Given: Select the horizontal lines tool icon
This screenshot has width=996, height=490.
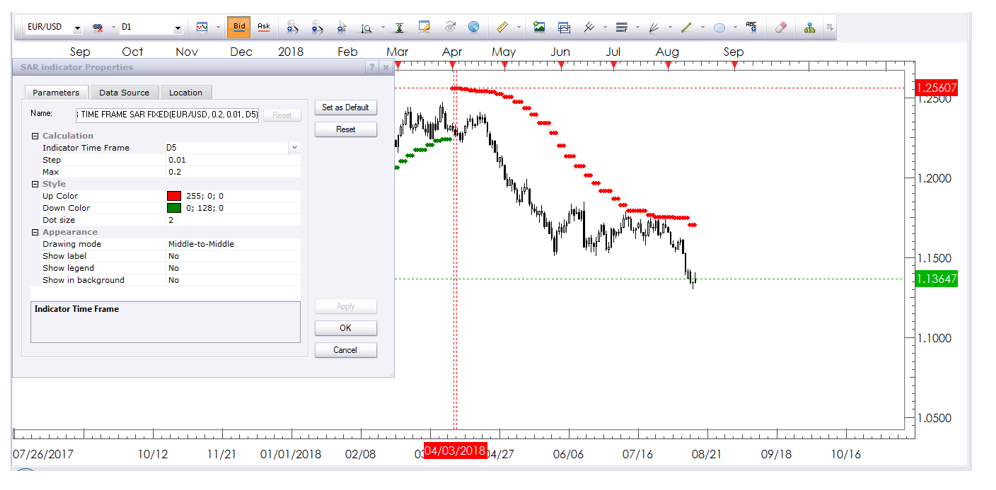Looking at the screenshot, I should tap(622, 27).
